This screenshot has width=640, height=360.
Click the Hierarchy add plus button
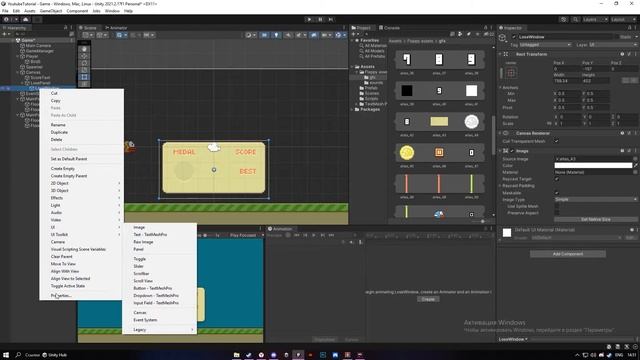[5, 34]
